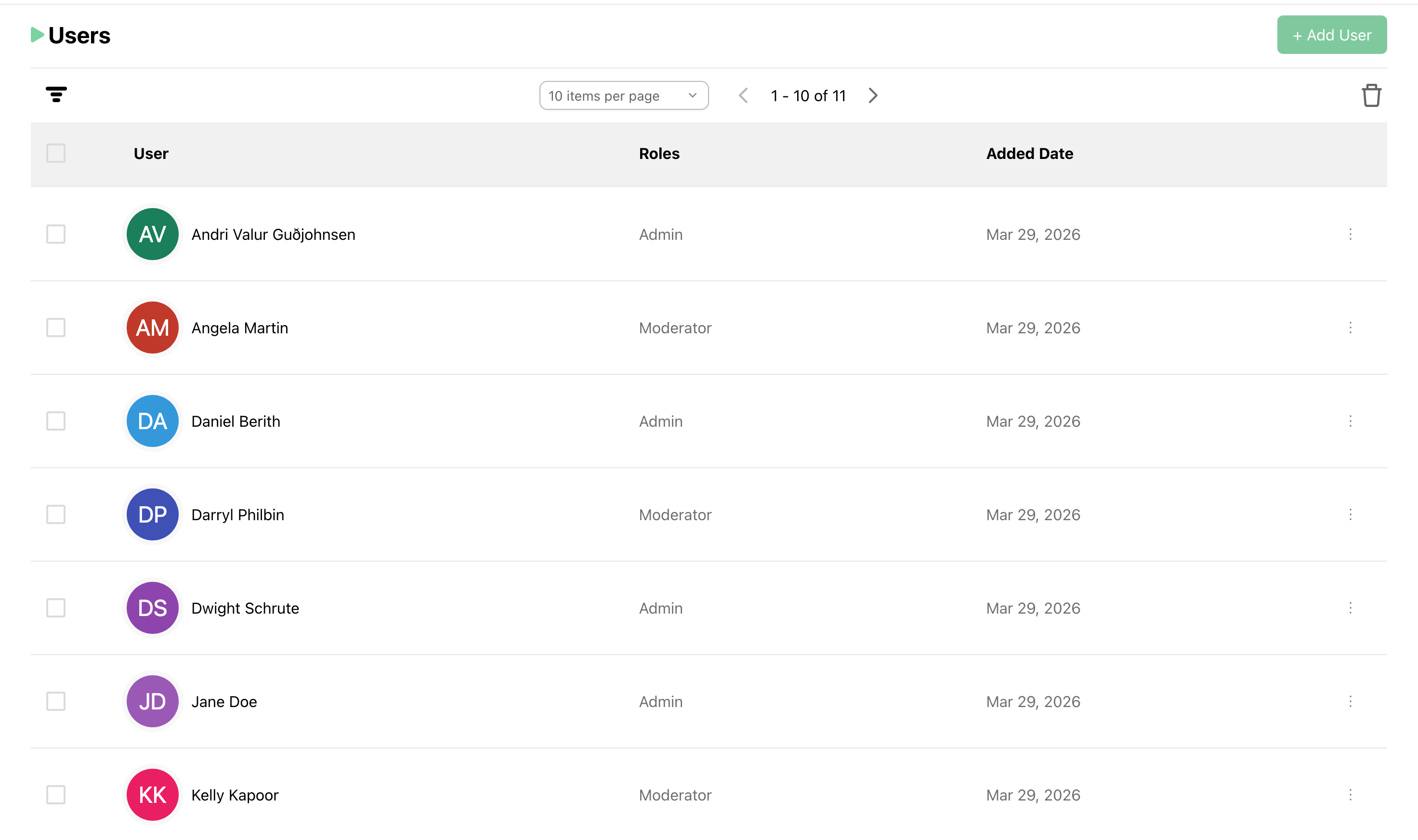The height and width of the screenshot is (840, 1418).
Task: Open the filter icon above the table
Action: pyautogui.click(x=56, y=94)
